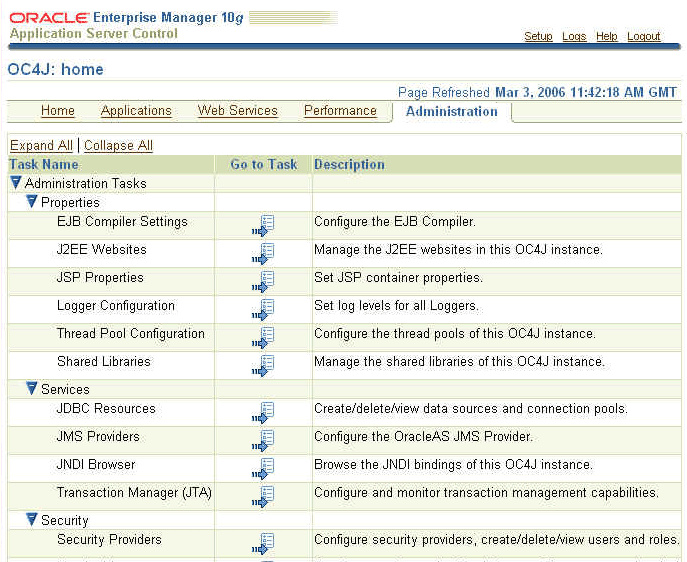This screenshot has height=562, width=687.
Task: Click the Services group label
Action: [x=65, y=389]
